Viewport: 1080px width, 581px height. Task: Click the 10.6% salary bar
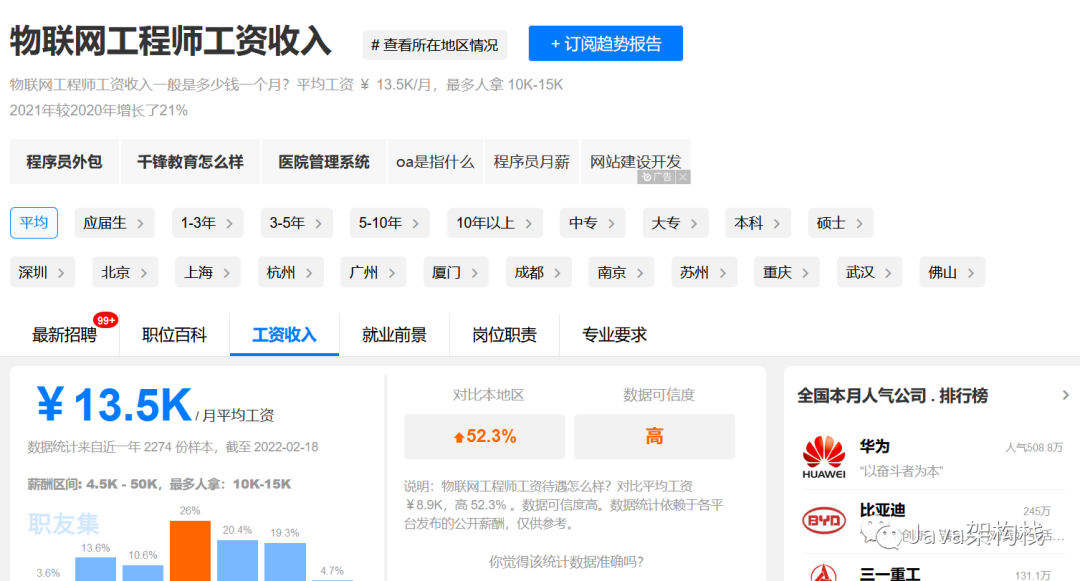pyautogui.click(x=143, y=573)
